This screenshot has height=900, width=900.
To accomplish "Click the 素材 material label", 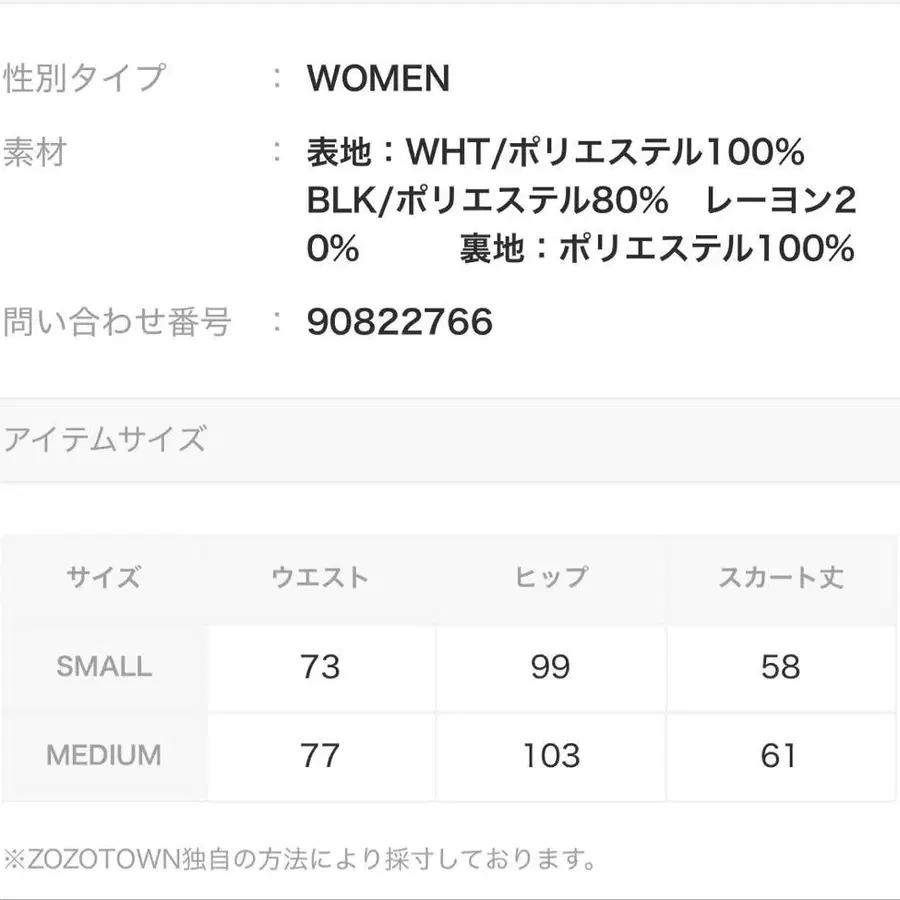I will coord(35,154).
